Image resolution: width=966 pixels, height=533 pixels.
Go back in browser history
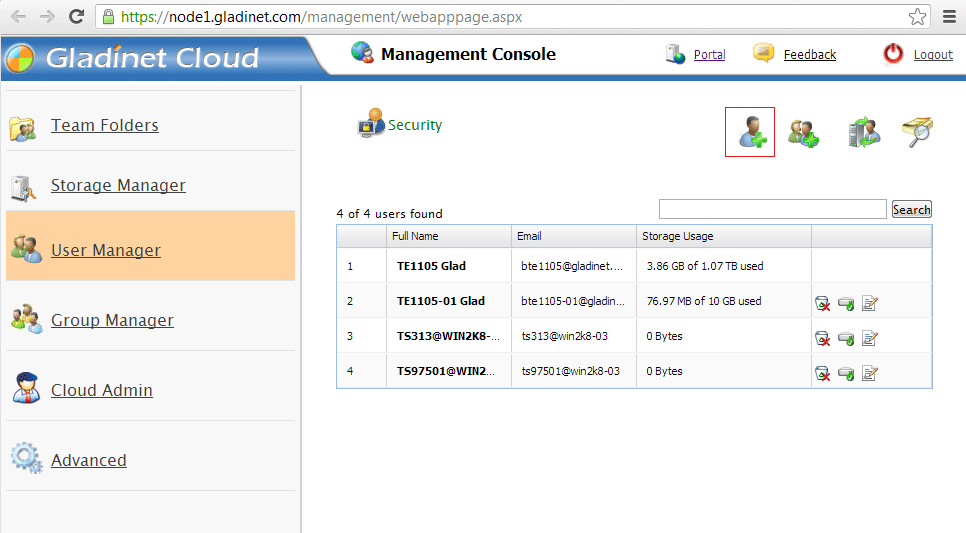(x=18, y=17)
